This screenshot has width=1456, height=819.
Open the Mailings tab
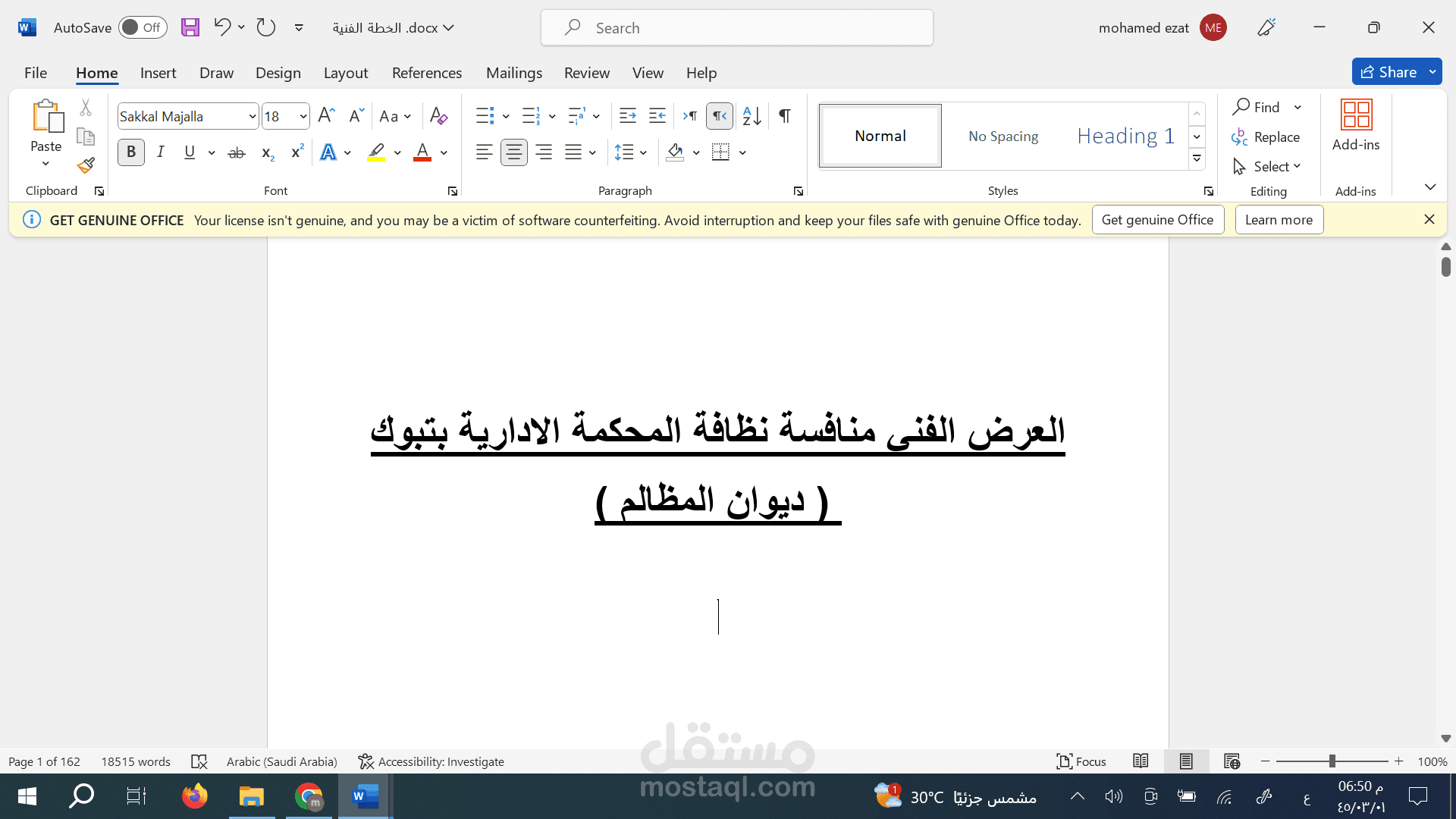(514, 73)
